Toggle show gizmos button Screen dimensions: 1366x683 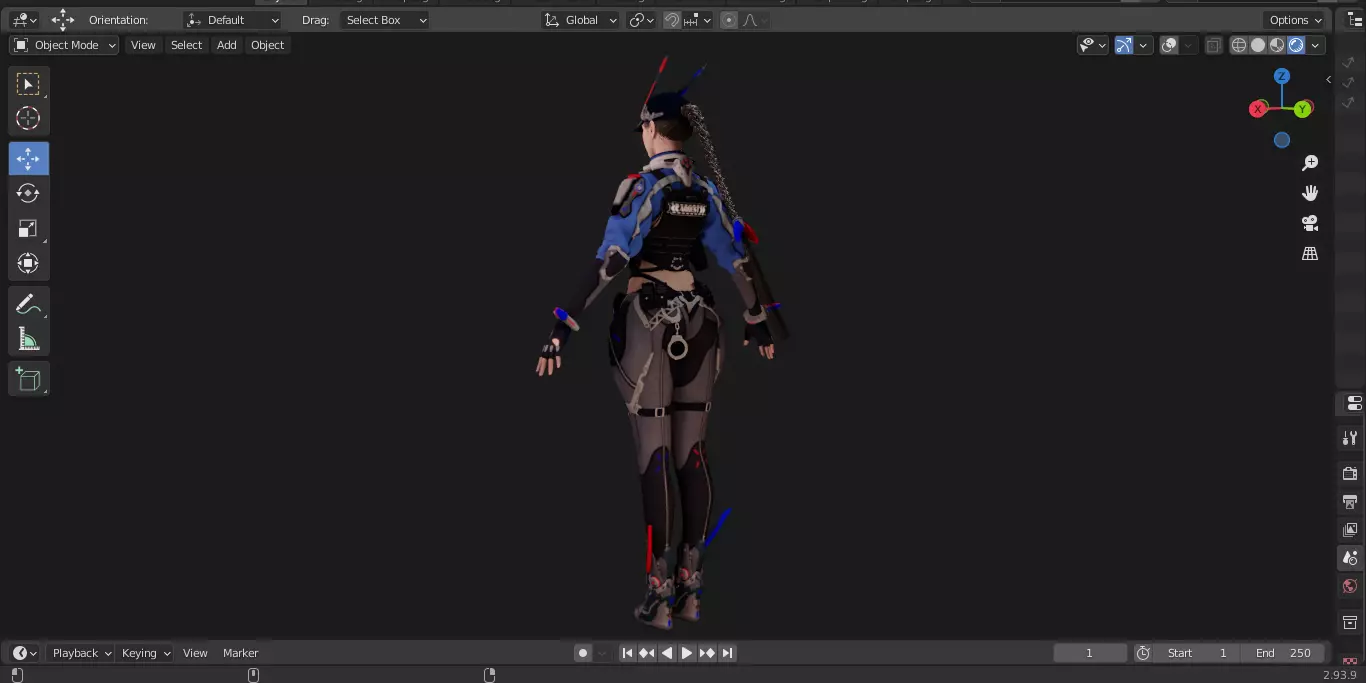click(1124, 45)
